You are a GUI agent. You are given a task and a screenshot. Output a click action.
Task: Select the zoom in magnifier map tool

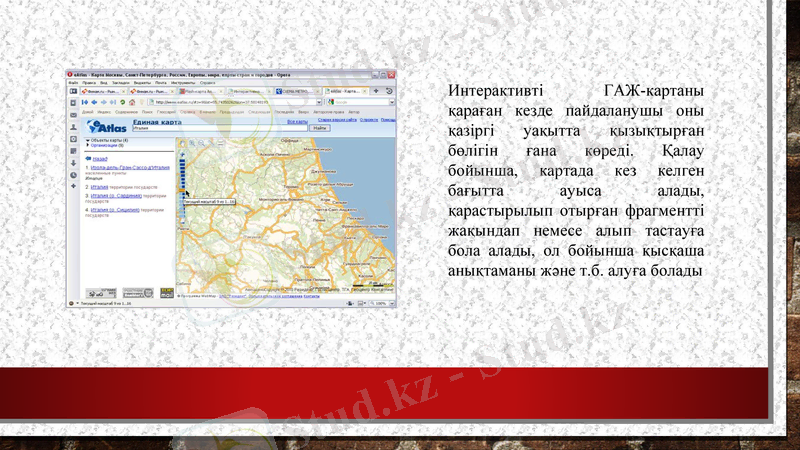[x=192, y=143]
